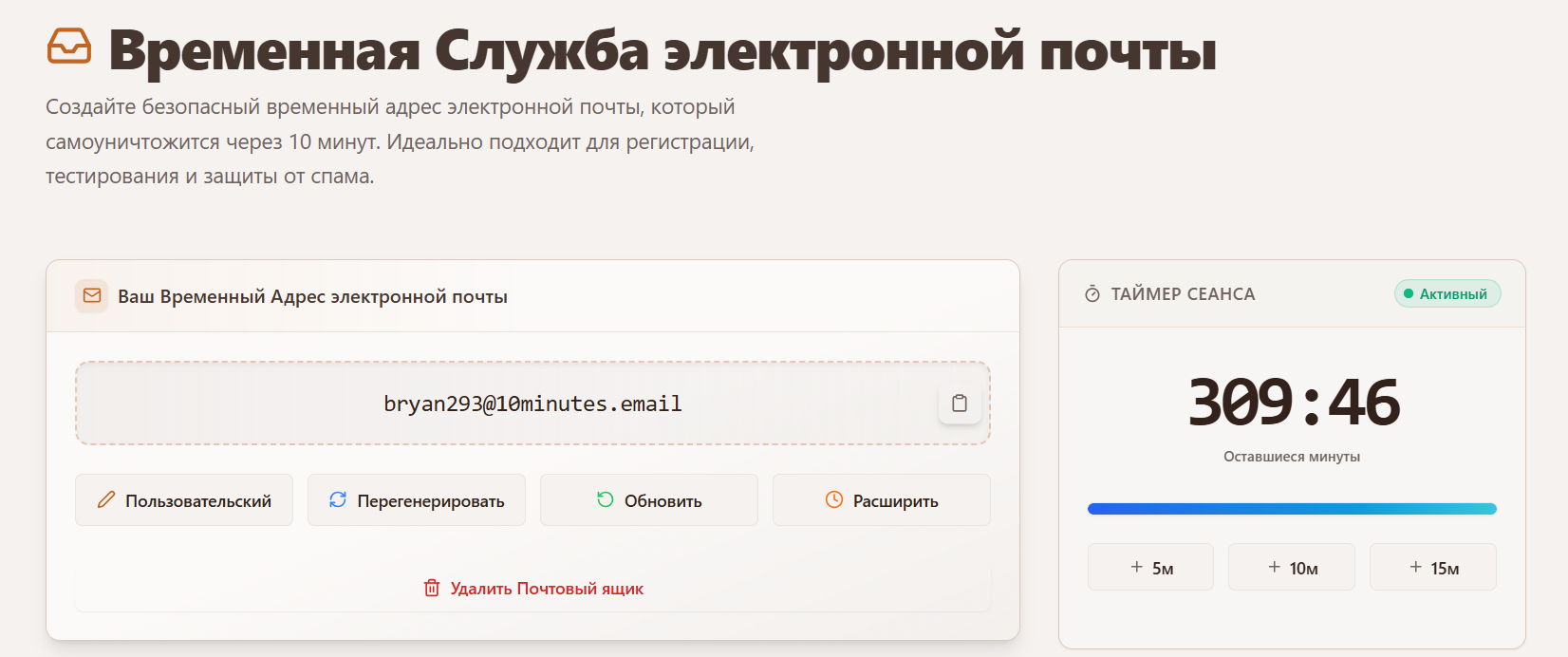Click the stopwatch icon beside ТАЙМЕР СЕАНСА
Screen dimensions: 1568x657
(1092, 294)
